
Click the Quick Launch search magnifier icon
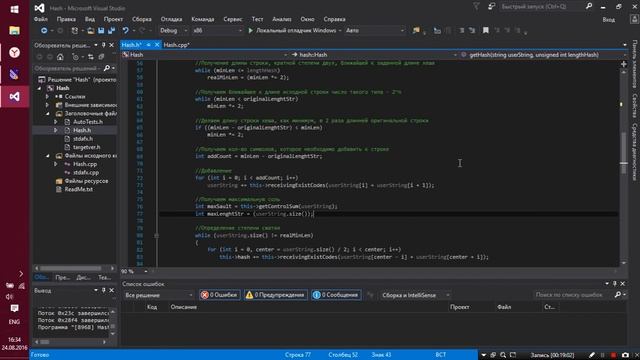[x=589, y=7]
